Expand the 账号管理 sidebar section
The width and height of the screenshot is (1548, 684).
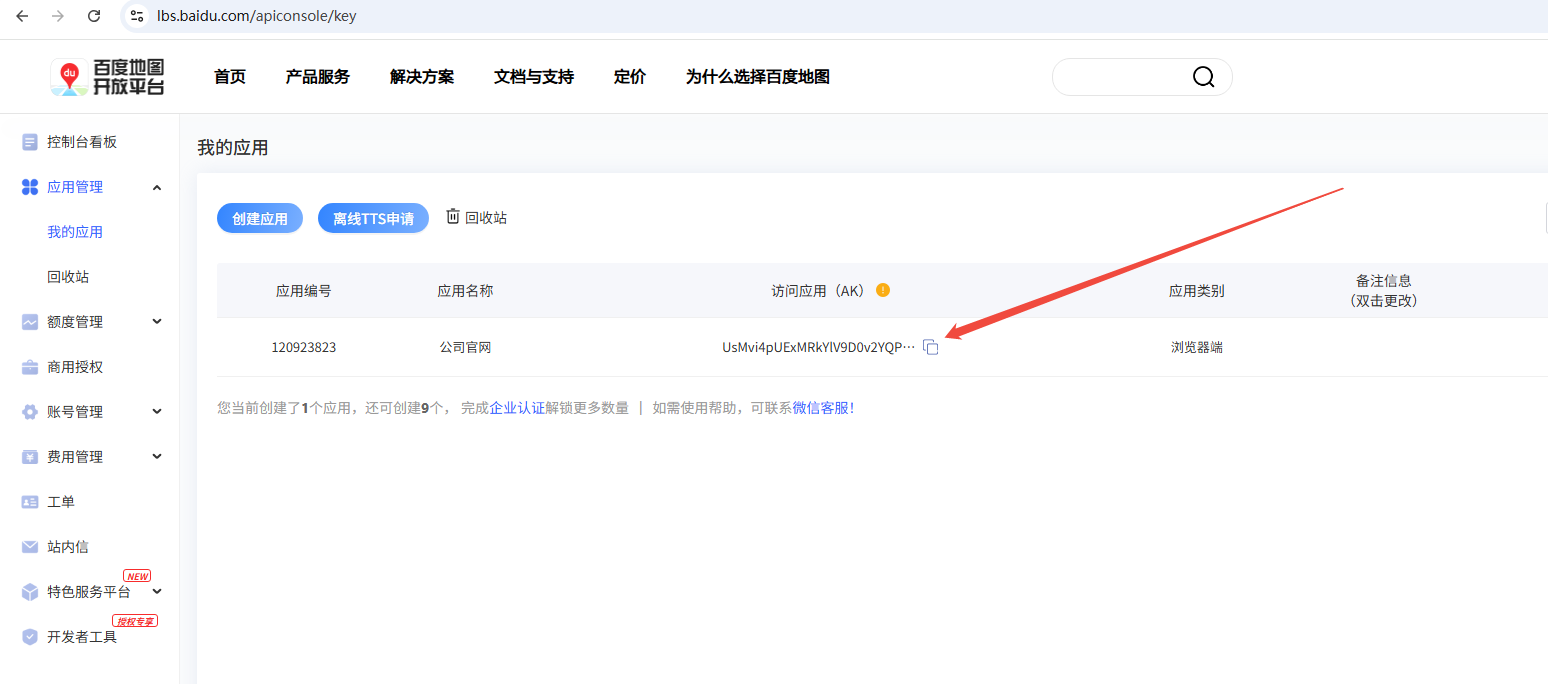click(x=157, y=412)
